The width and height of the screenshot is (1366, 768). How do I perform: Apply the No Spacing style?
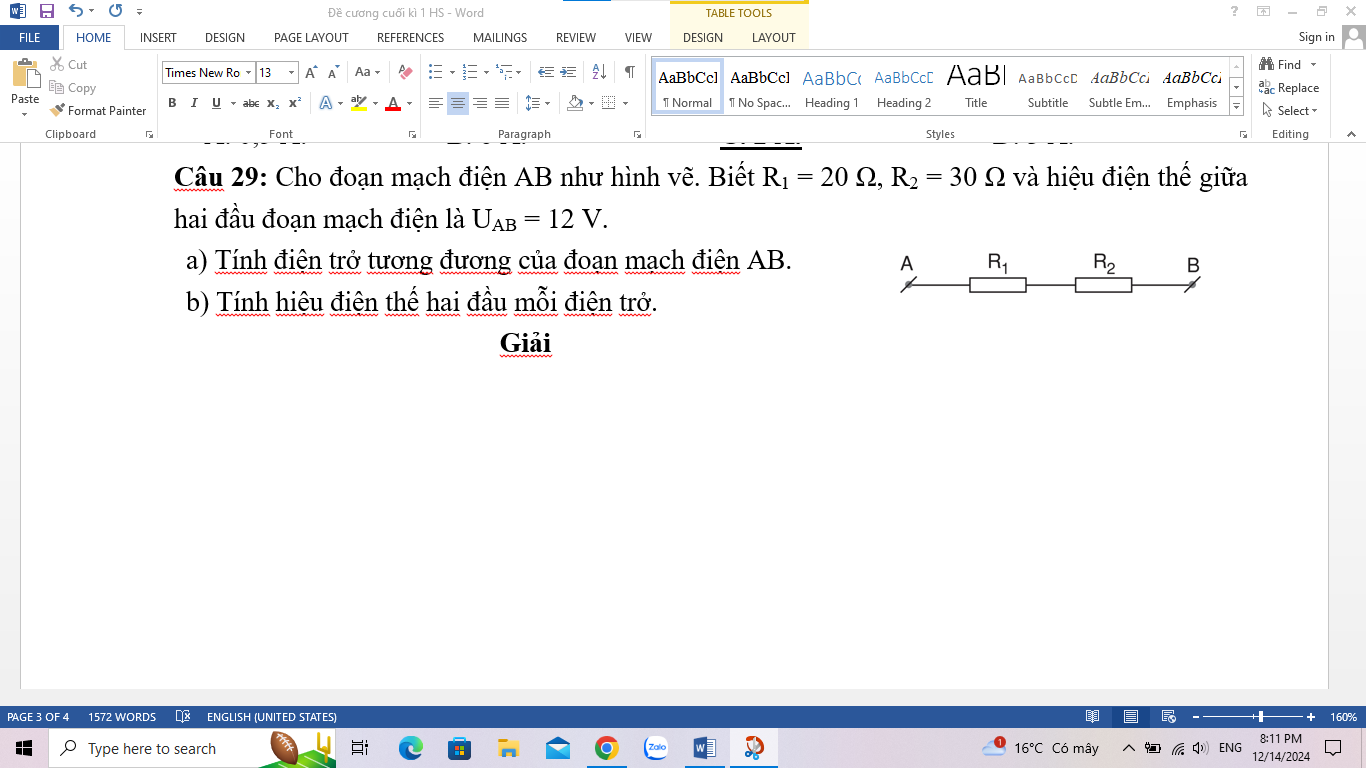tap(760, 88)
